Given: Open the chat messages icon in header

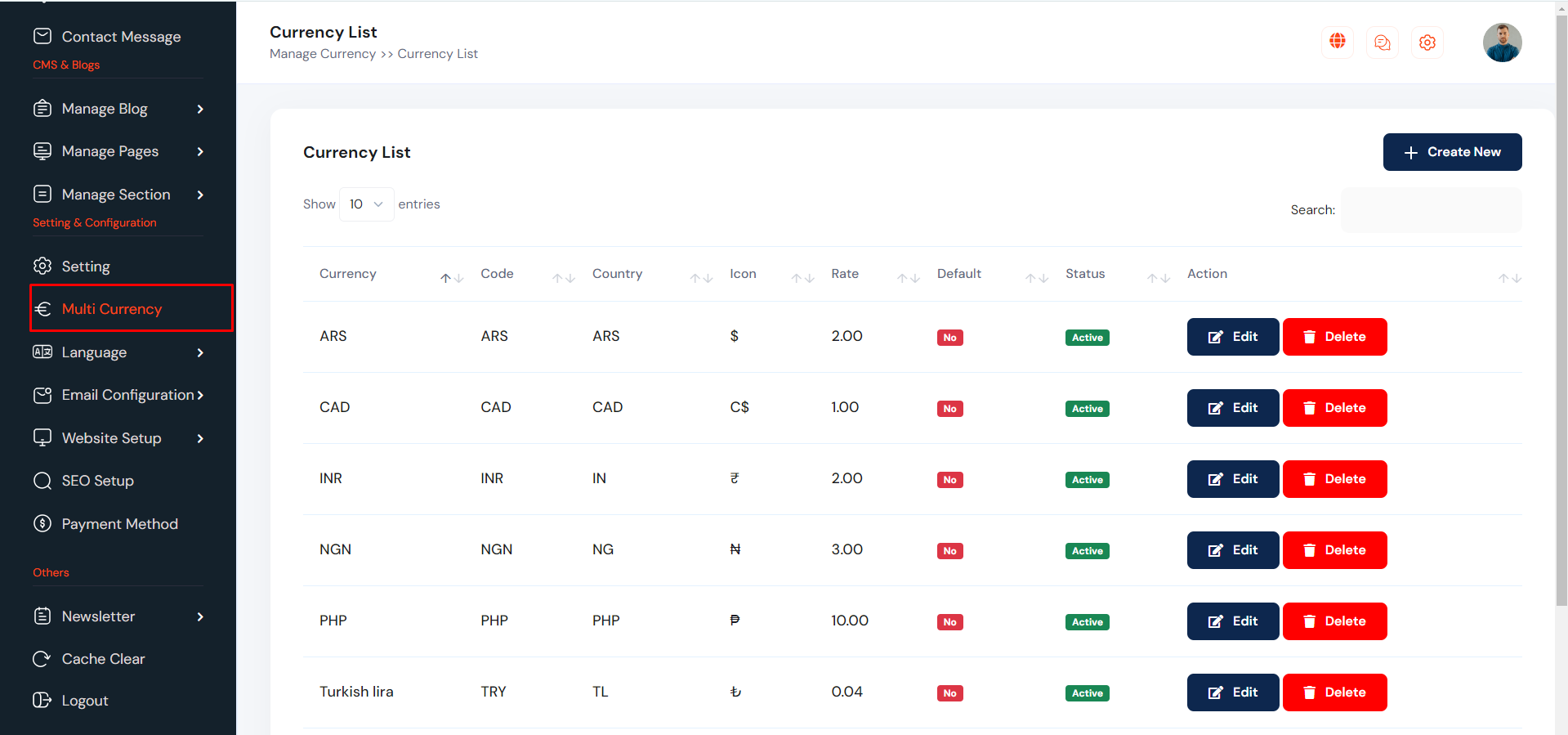Looking at the screenshot, I should pos(1383,43).
